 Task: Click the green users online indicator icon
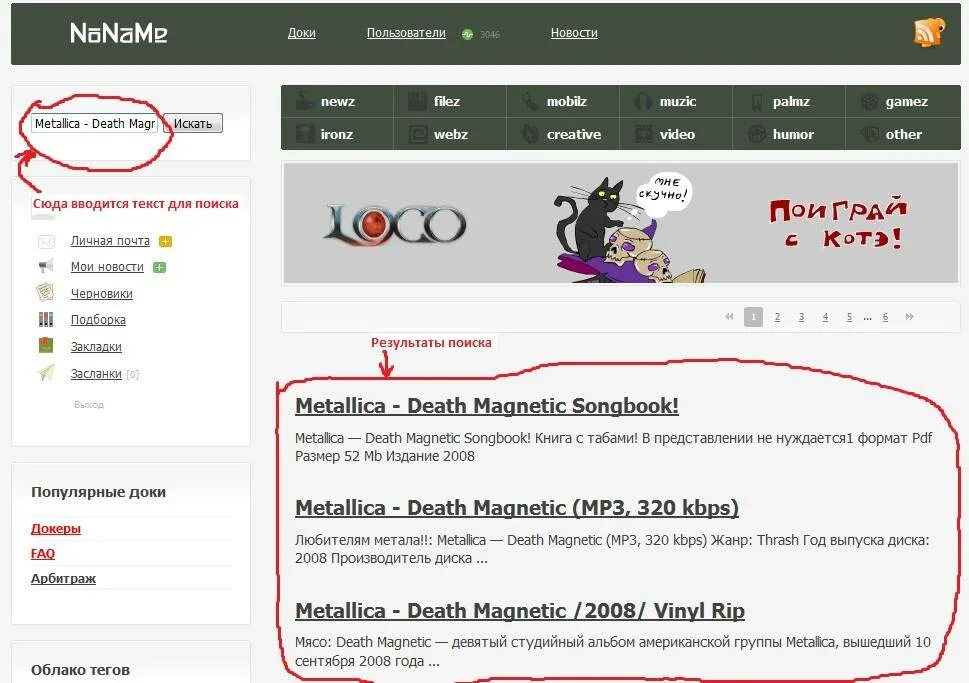coord(467,34)
